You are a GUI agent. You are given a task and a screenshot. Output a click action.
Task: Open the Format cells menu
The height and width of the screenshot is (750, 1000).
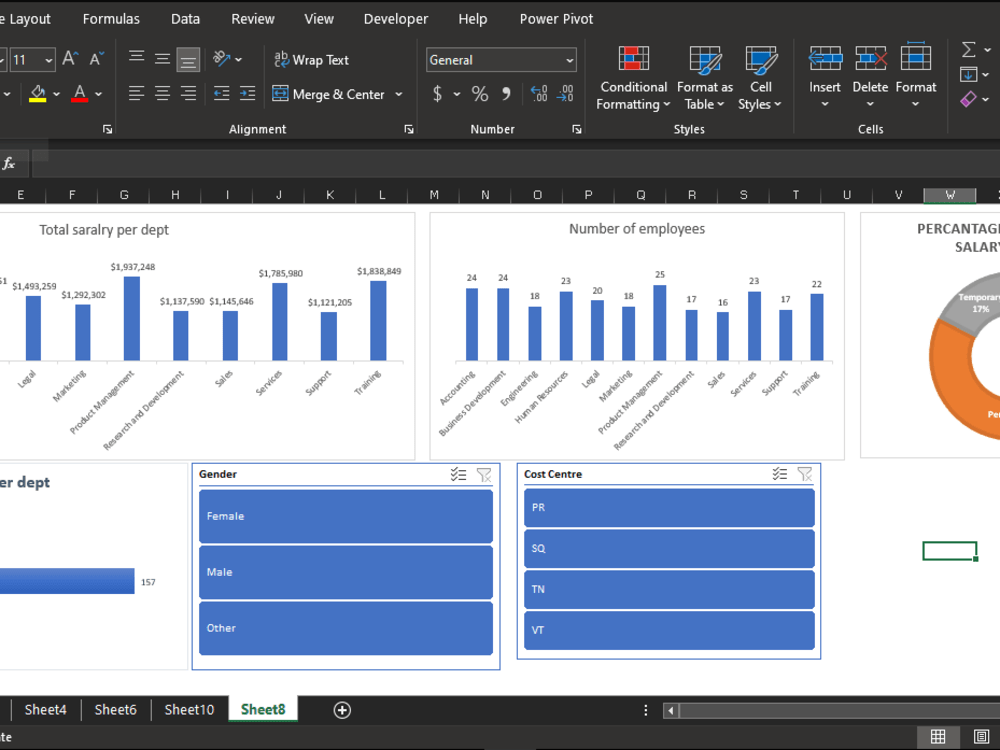916,77
